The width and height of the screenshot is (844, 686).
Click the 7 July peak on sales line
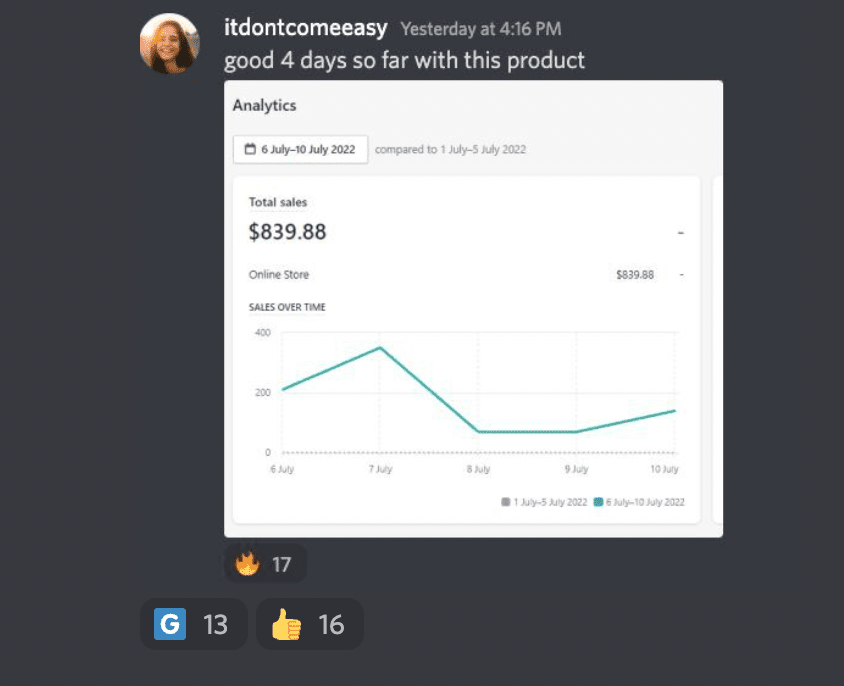tap(380, 348)
